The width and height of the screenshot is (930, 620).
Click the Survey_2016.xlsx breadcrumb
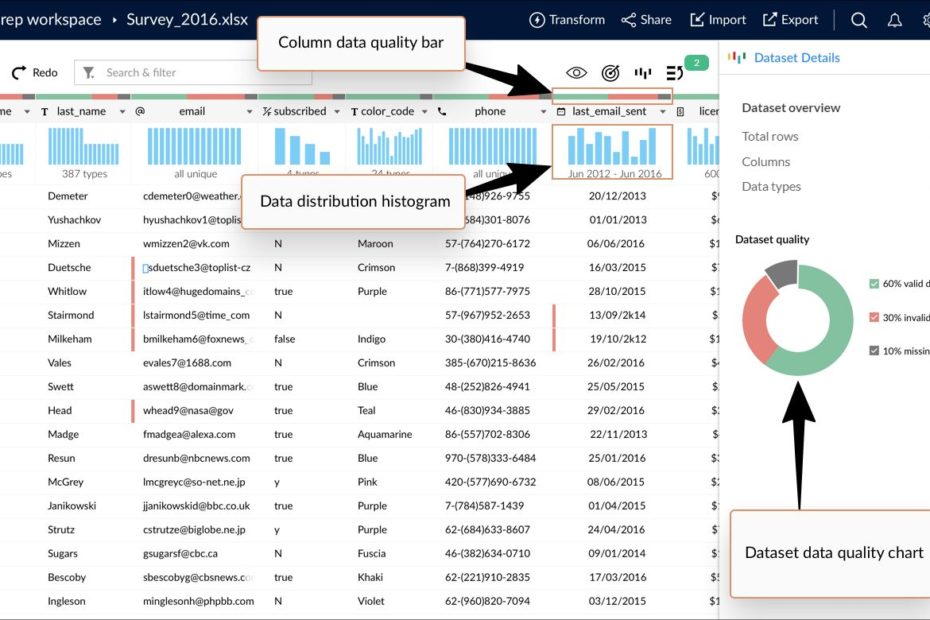tap(187, 20)
